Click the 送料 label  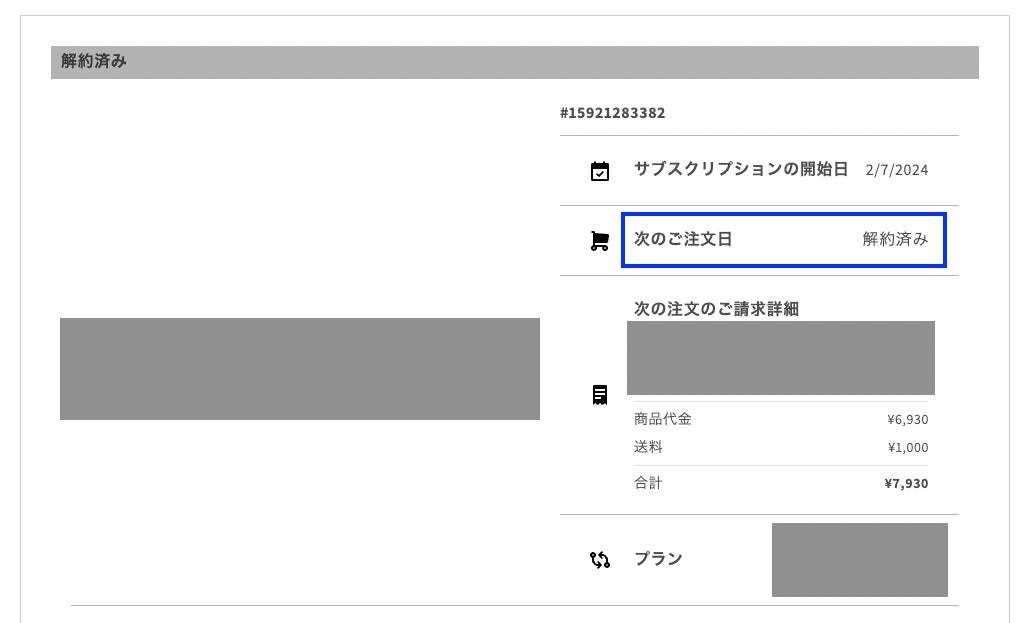(648, 447)
